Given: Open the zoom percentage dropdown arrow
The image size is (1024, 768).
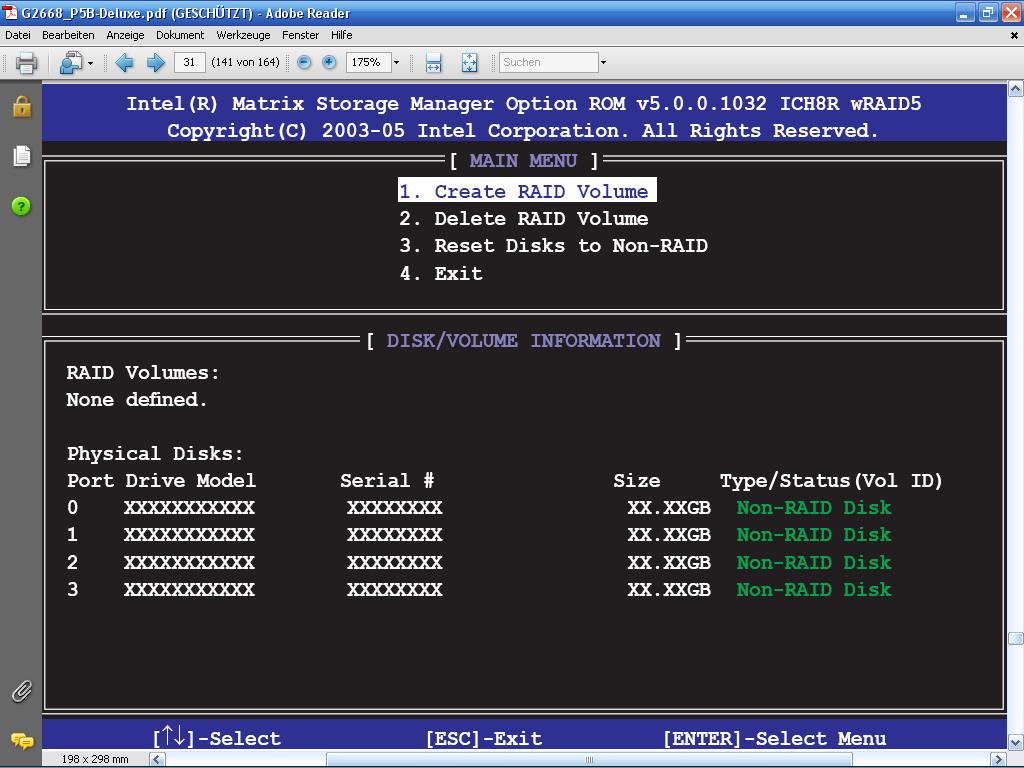Looking at the screenshot, I should click(396, 63).
